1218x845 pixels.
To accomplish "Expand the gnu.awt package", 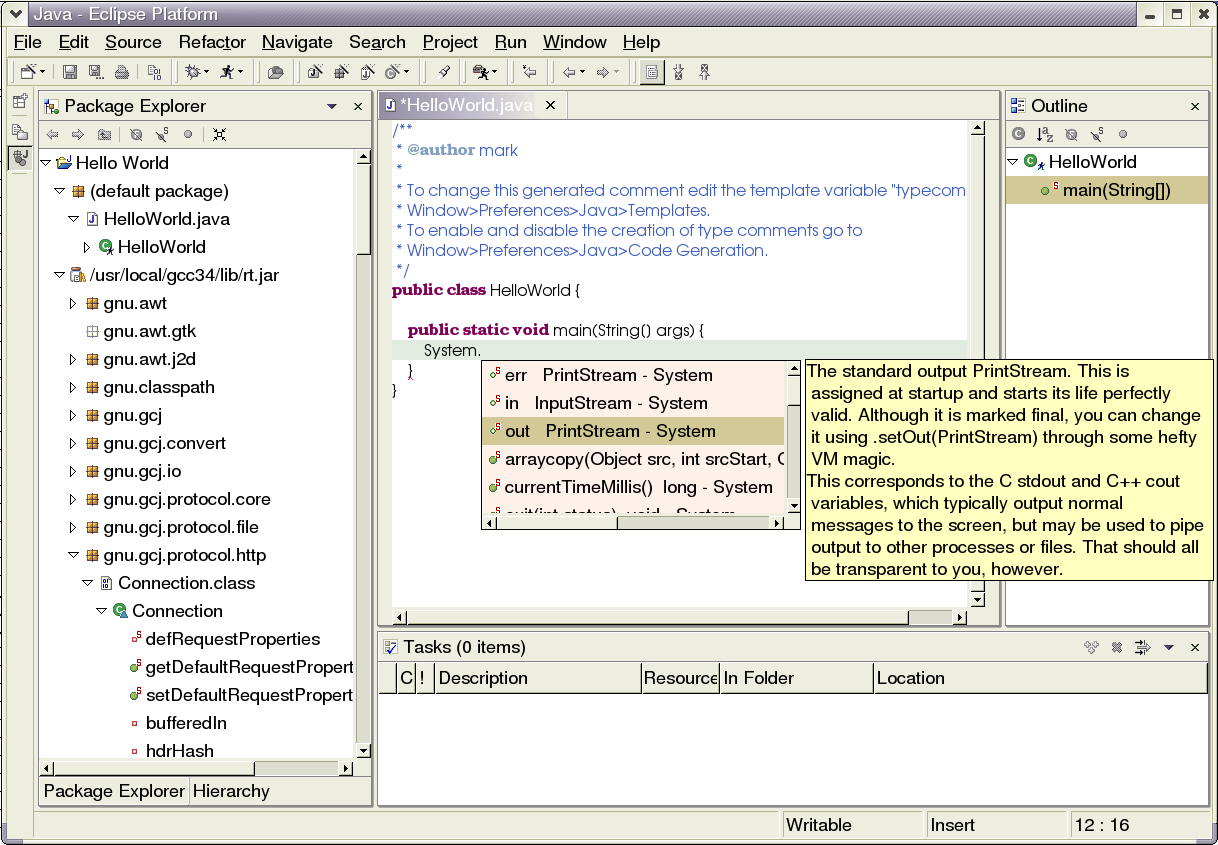I will pyautogui.click(x=73, y=303).
